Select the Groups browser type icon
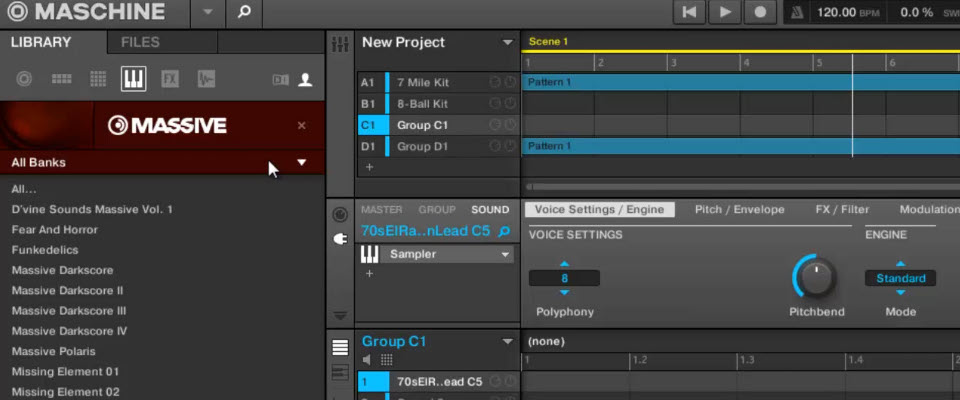Image resolution: width=960 pixels, height=400 pixels. click(61, 79)
